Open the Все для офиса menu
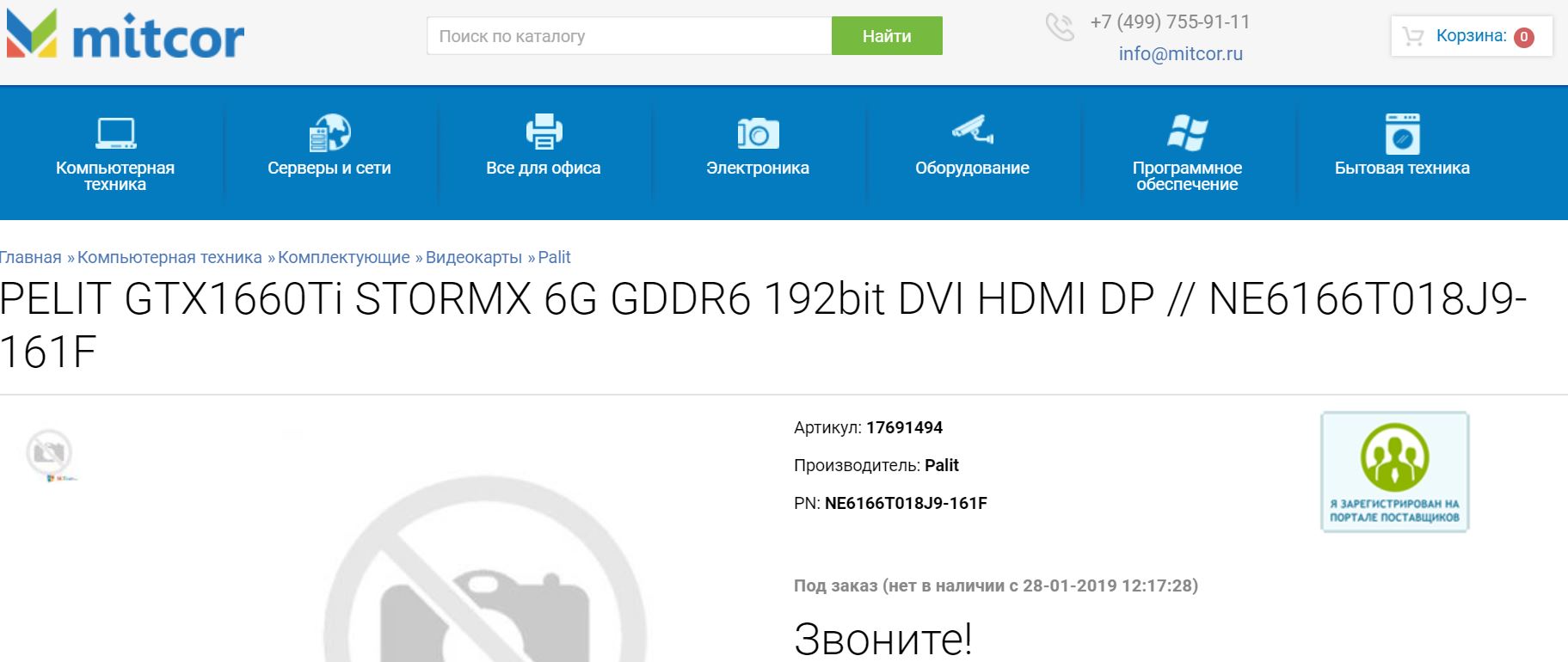The image size is (1568, 662). tap(544, 168)
